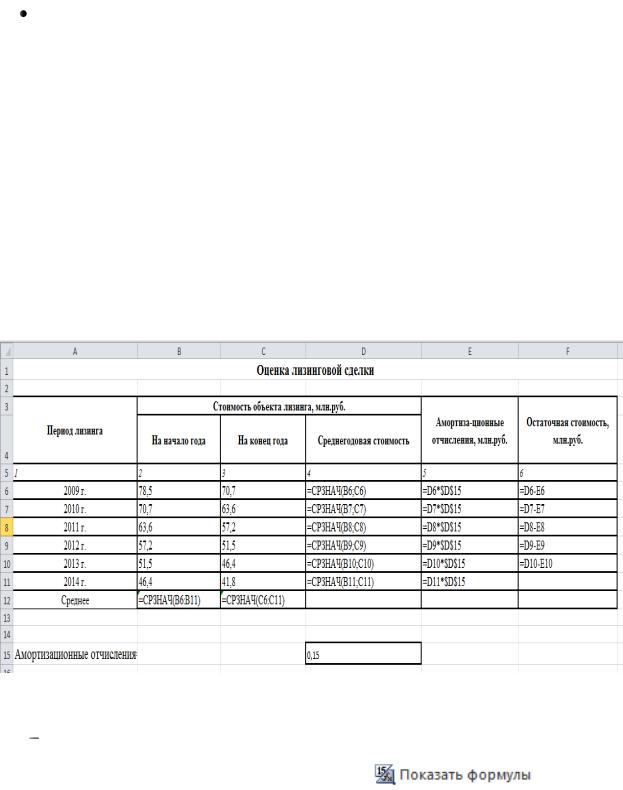Select cell =СРЗНАЧ(B10;C10)
This screenshot has height=790, width=623.
click(363, 563)
